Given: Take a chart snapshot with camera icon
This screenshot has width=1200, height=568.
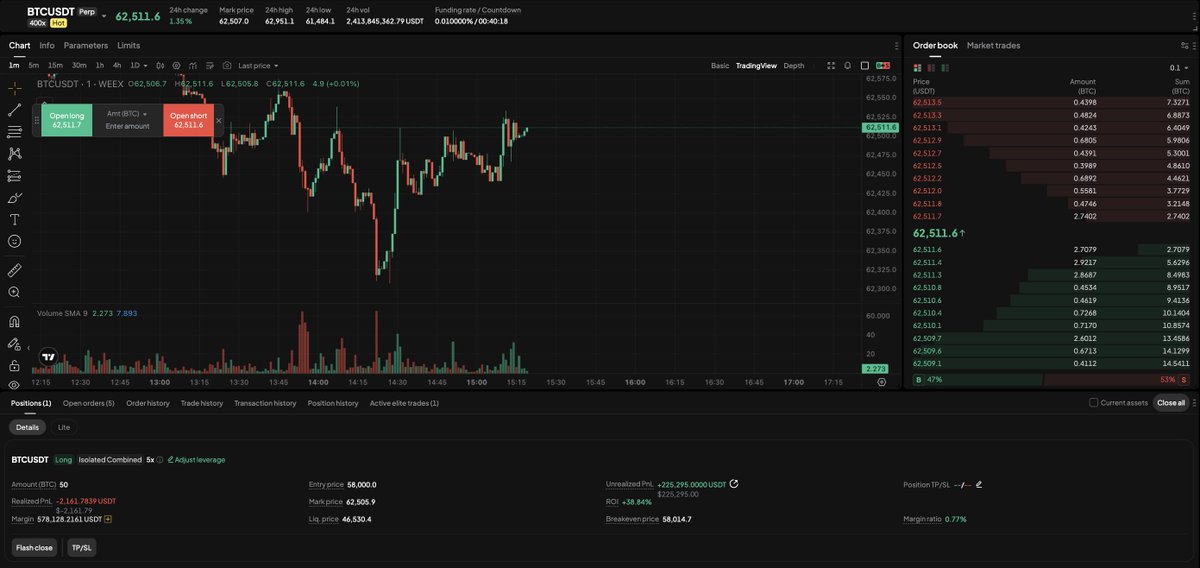Looking at the screenshot, I should point(227,65).
